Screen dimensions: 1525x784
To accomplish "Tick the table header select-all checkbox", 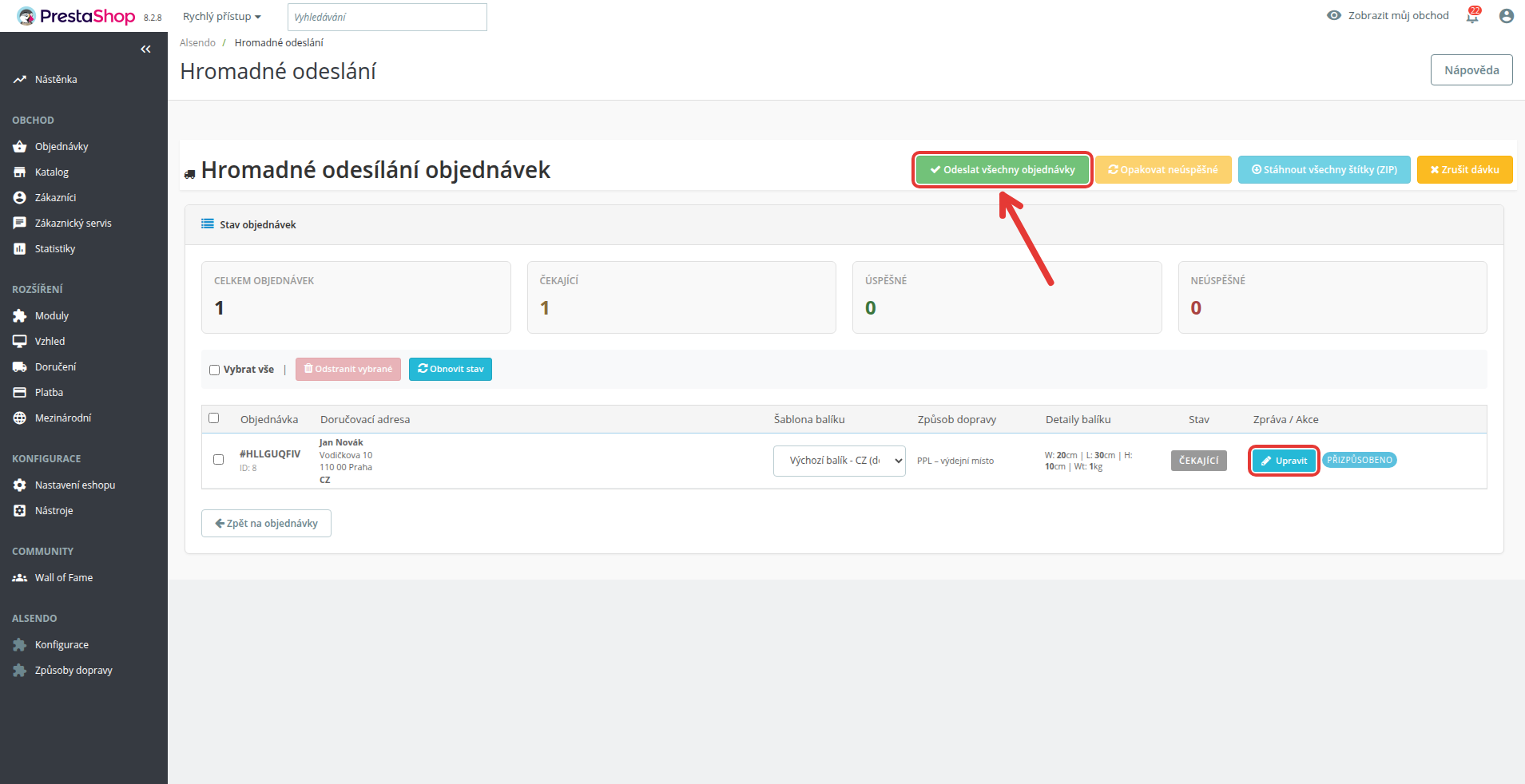I will (x=213, y=418).
